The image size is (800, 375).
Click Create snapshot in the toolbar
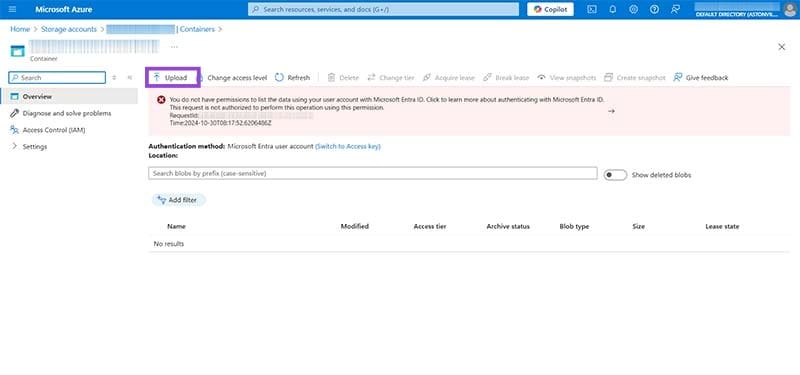point(635,78)
